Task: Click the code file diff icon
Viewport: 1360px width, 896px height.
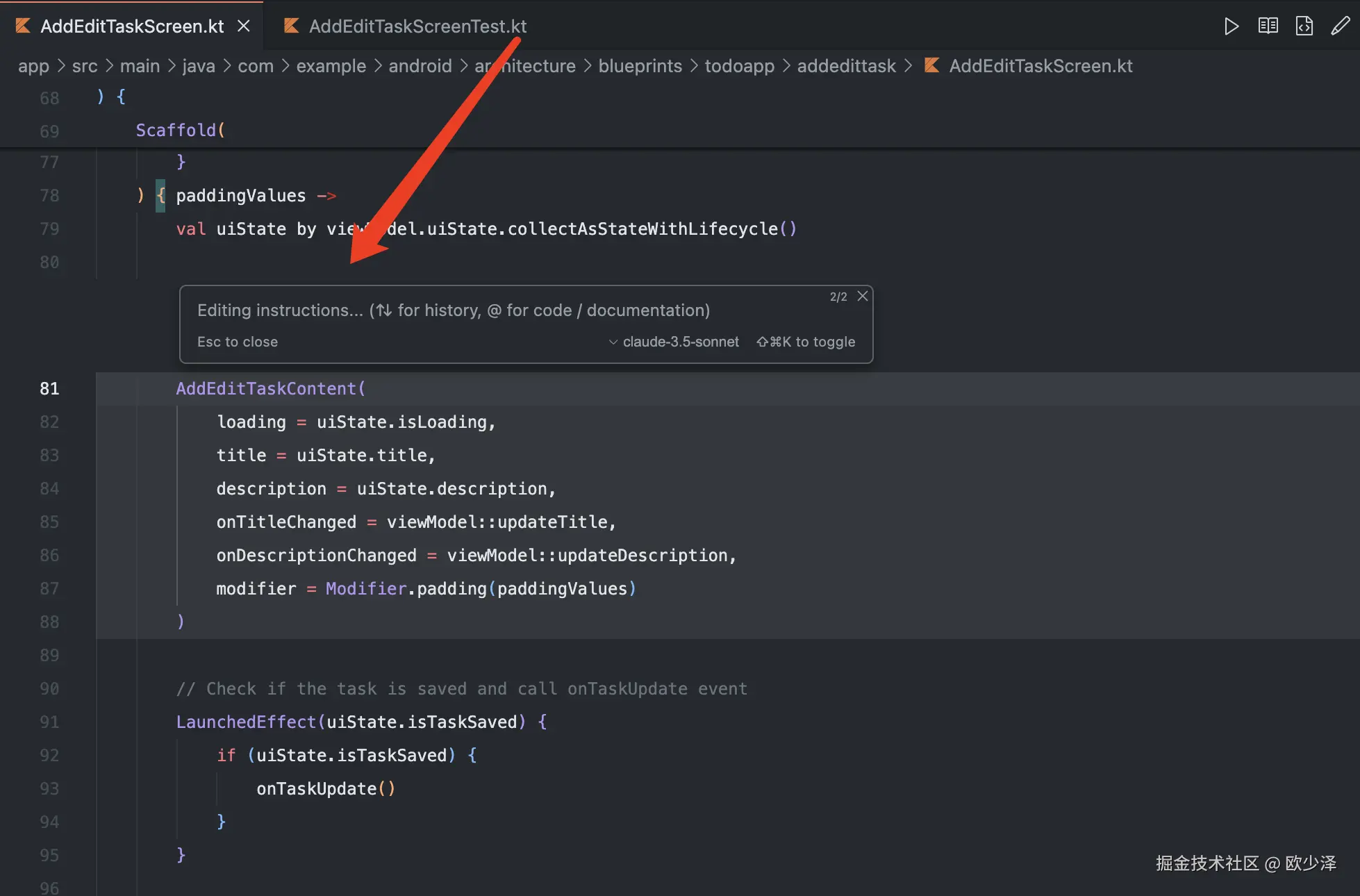Action: [1304, 26]
